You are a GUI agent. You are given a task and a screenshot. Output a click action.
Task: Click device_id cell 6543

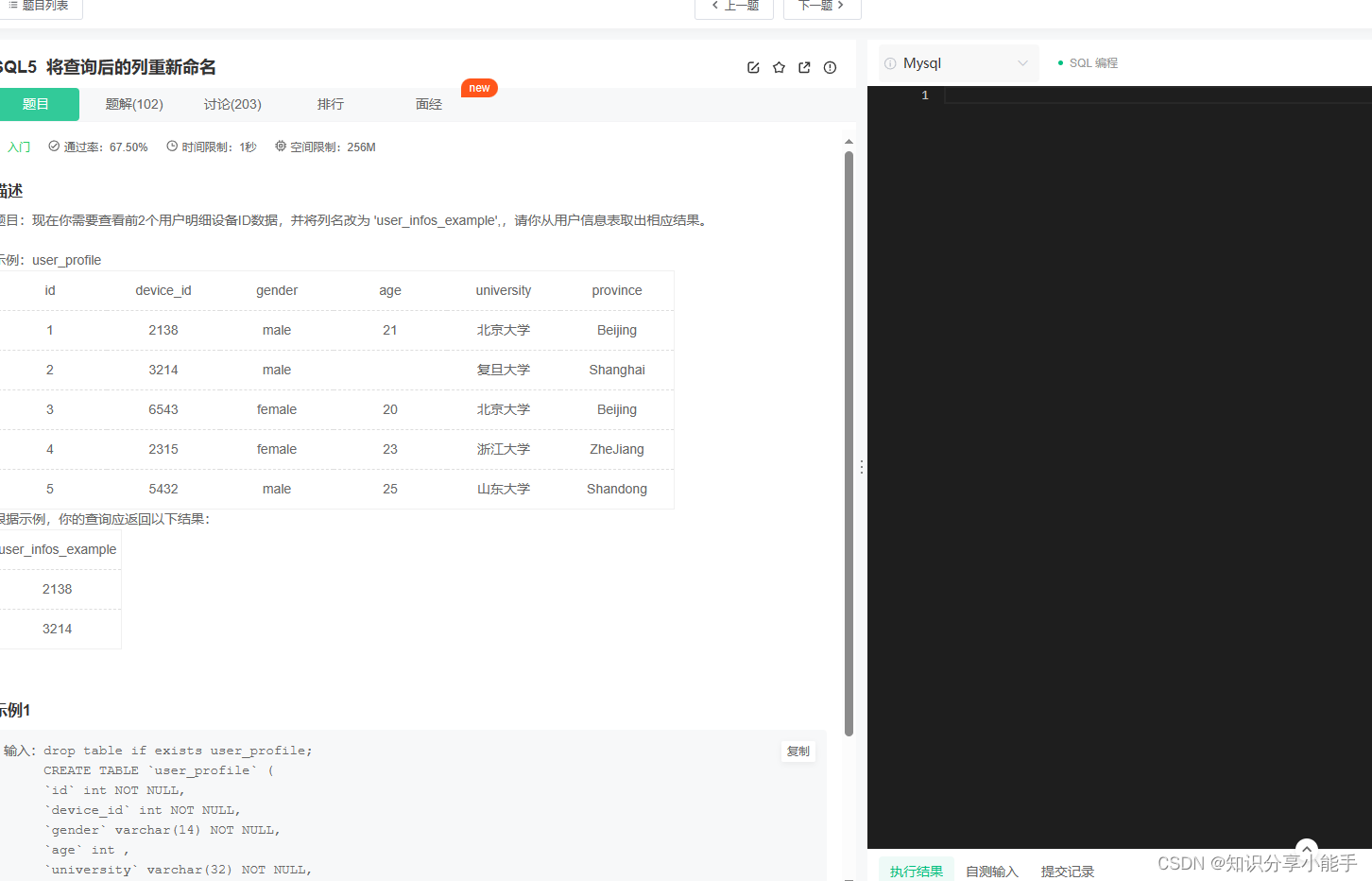pyautogui.click(x=163, y=409)
